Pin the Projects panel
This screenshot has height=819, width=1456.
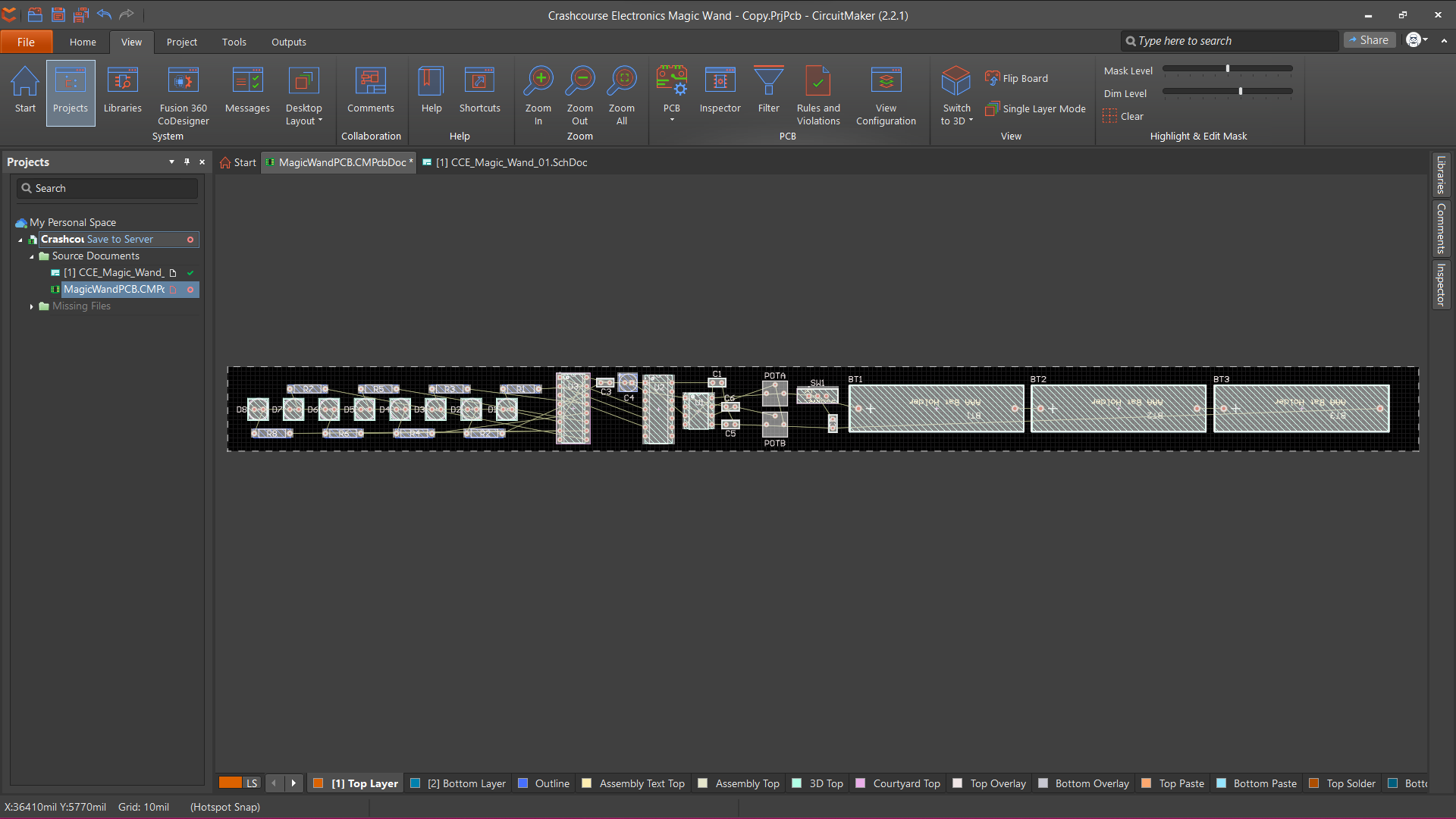coord(187,162)
